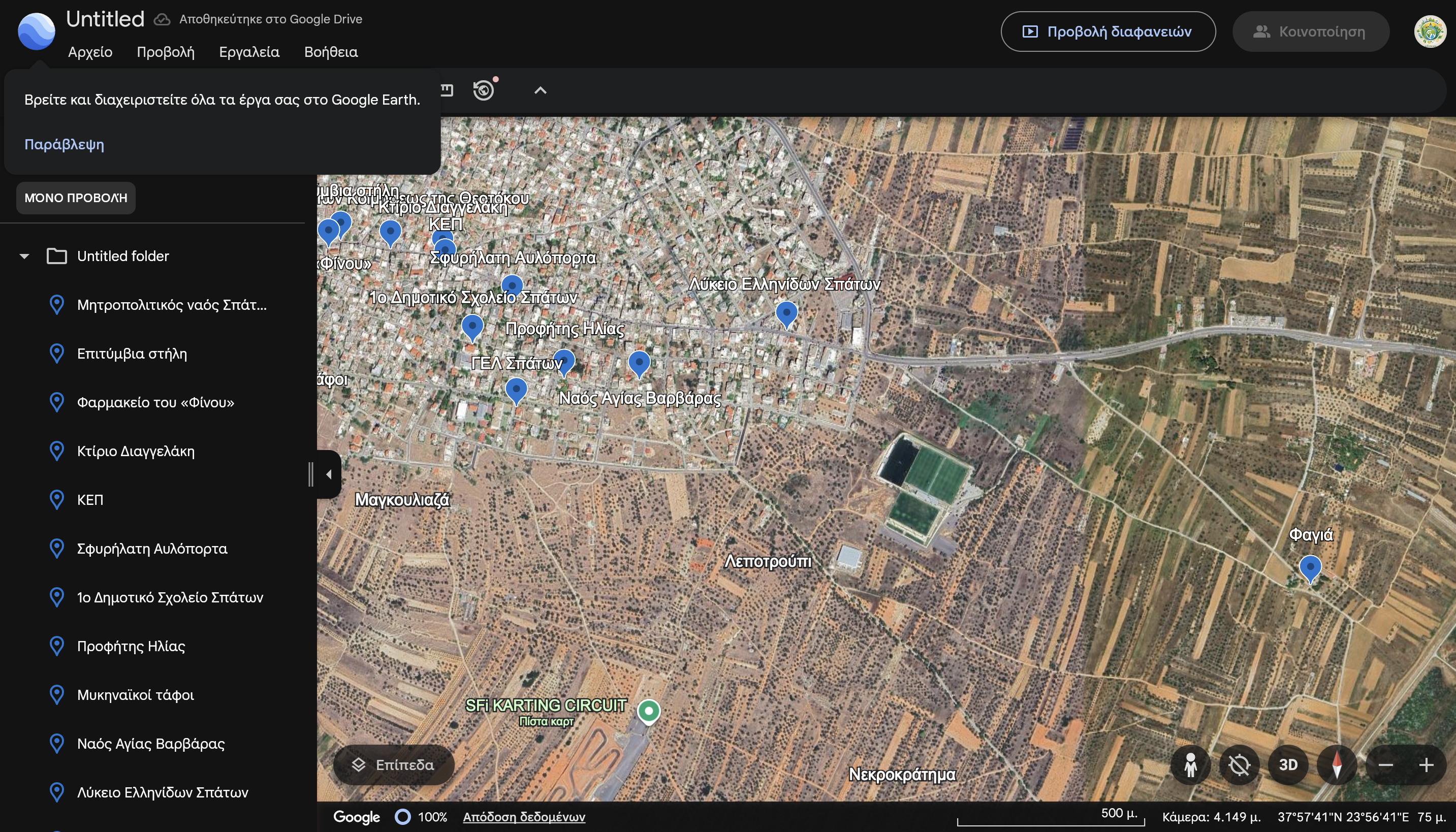
Task: Open the recently viewed globe icon with notification
Action: (485, 89)
